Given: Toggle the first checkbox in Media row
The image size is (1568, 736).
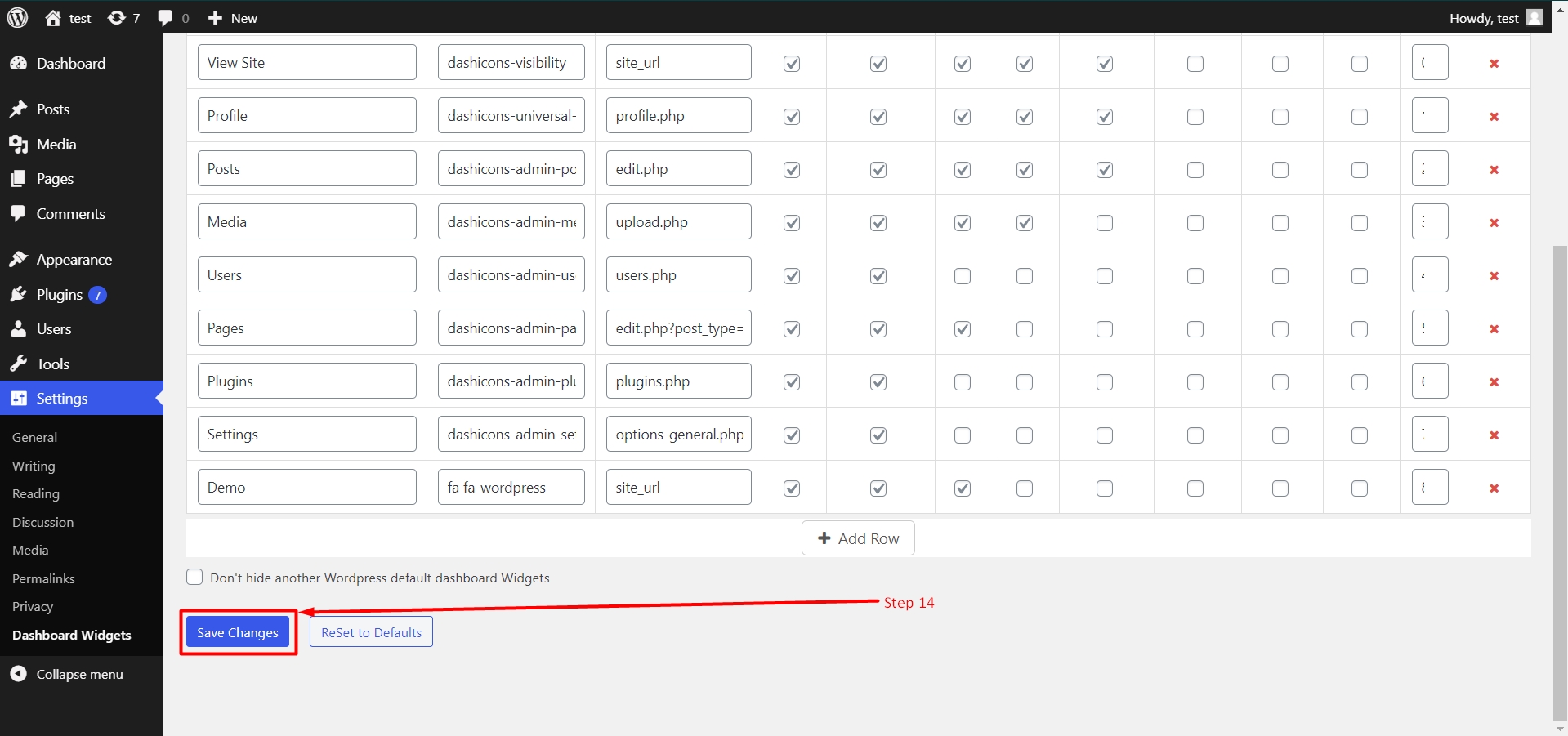Looking at the screenshot, I should pos(792,222).
